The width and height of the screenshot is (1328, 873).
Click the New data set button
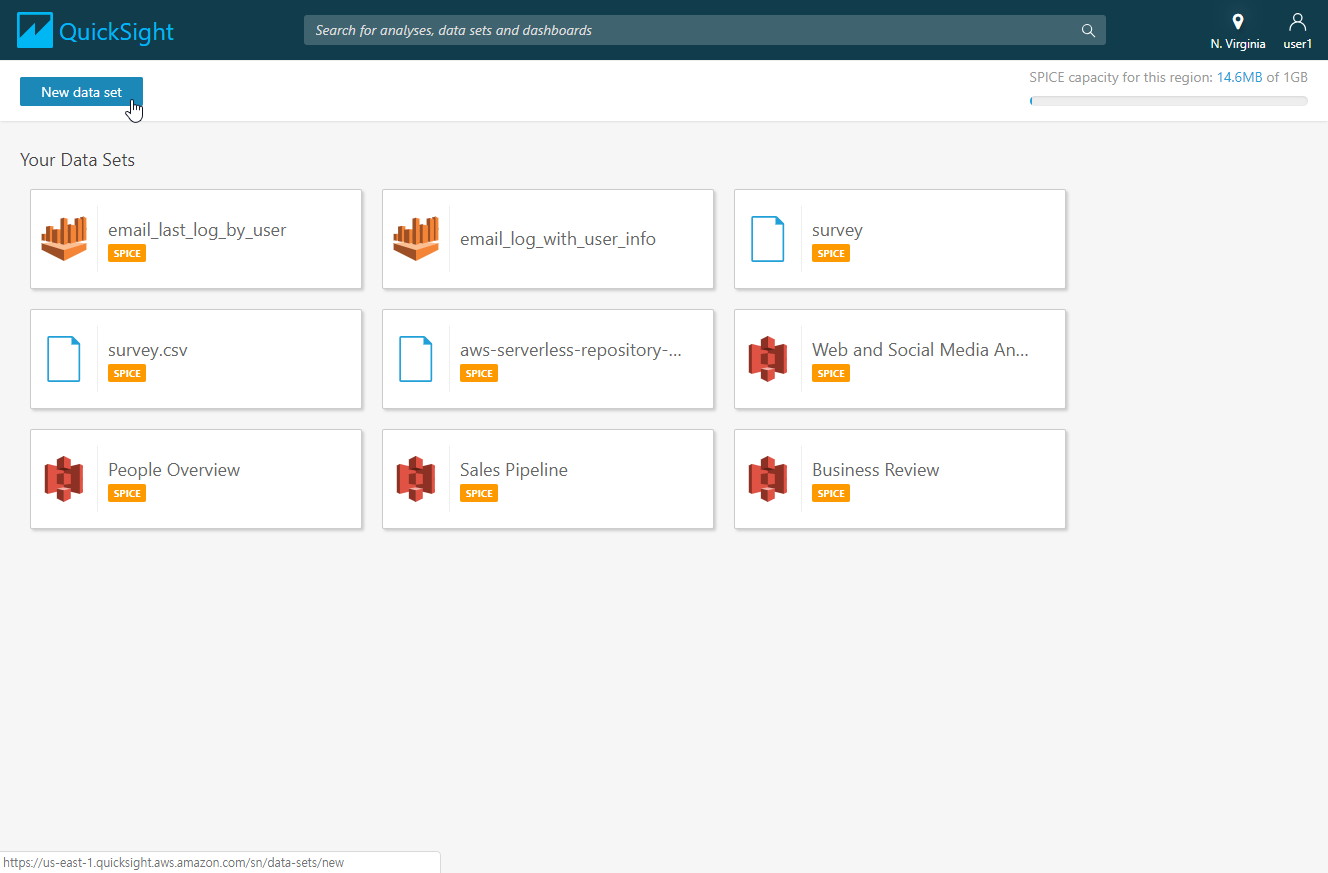coord(82,92)
